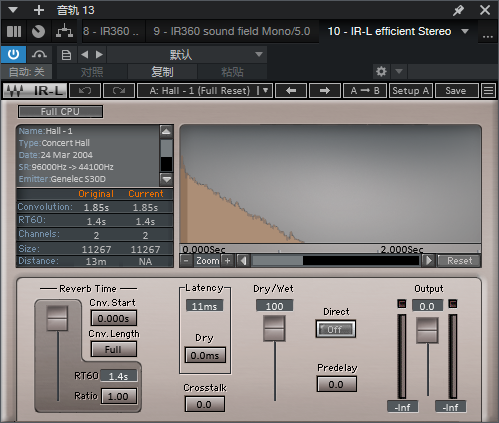This screenshot has height=423, width=499.
Task: Click the IR info scrollbar thumb
Action: pos(166,148)
